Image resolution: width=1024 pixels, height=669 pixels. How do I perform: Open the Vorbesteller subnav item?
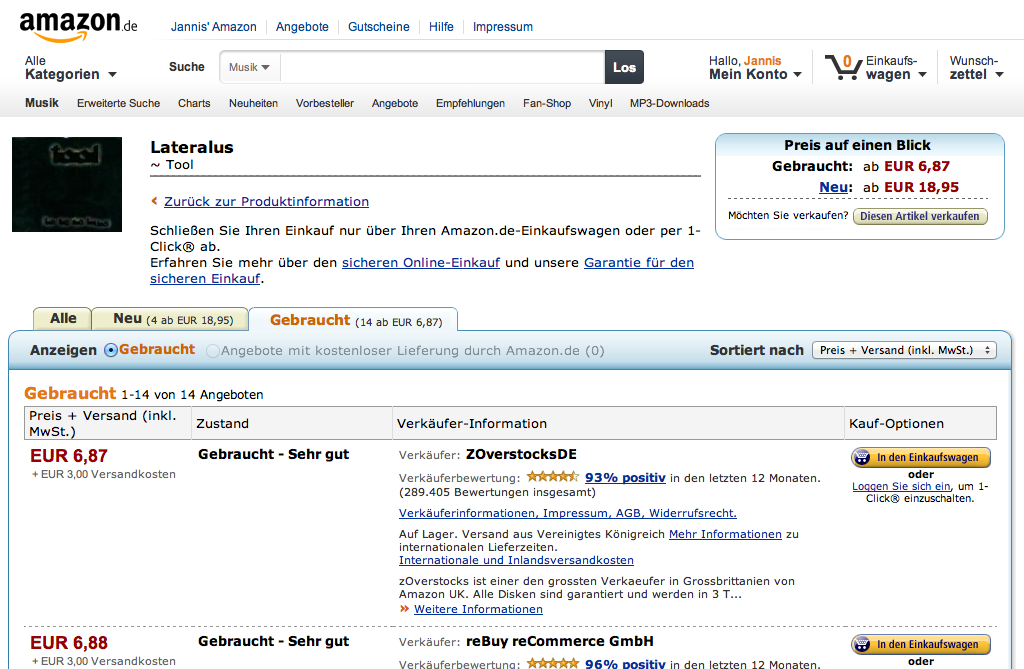point(325,103)
